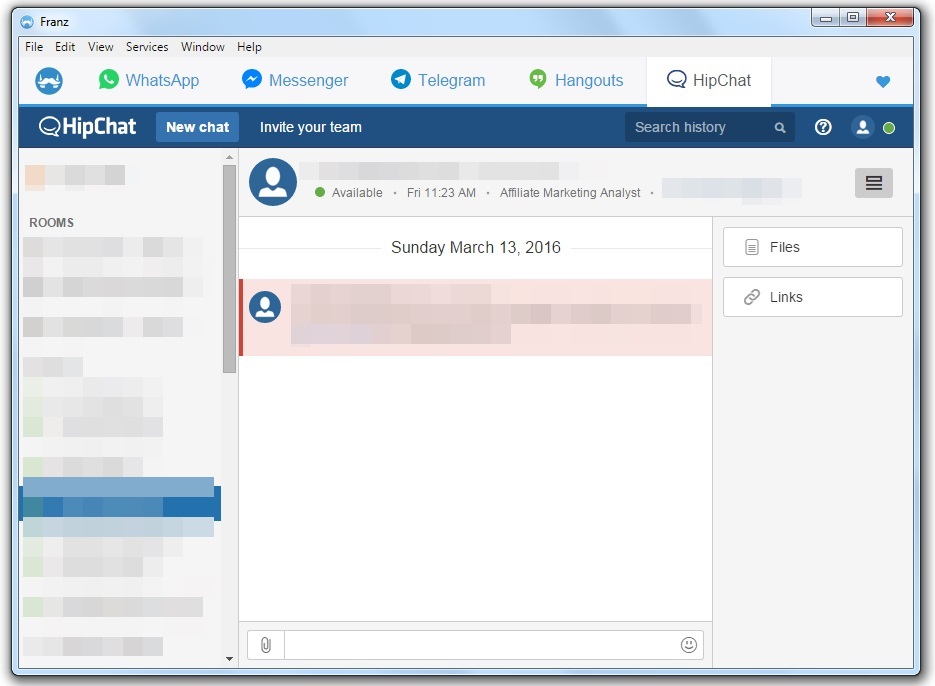This screenshot has height=686, width=935.
Task: Open the File menu
Action: coord(34,47)
